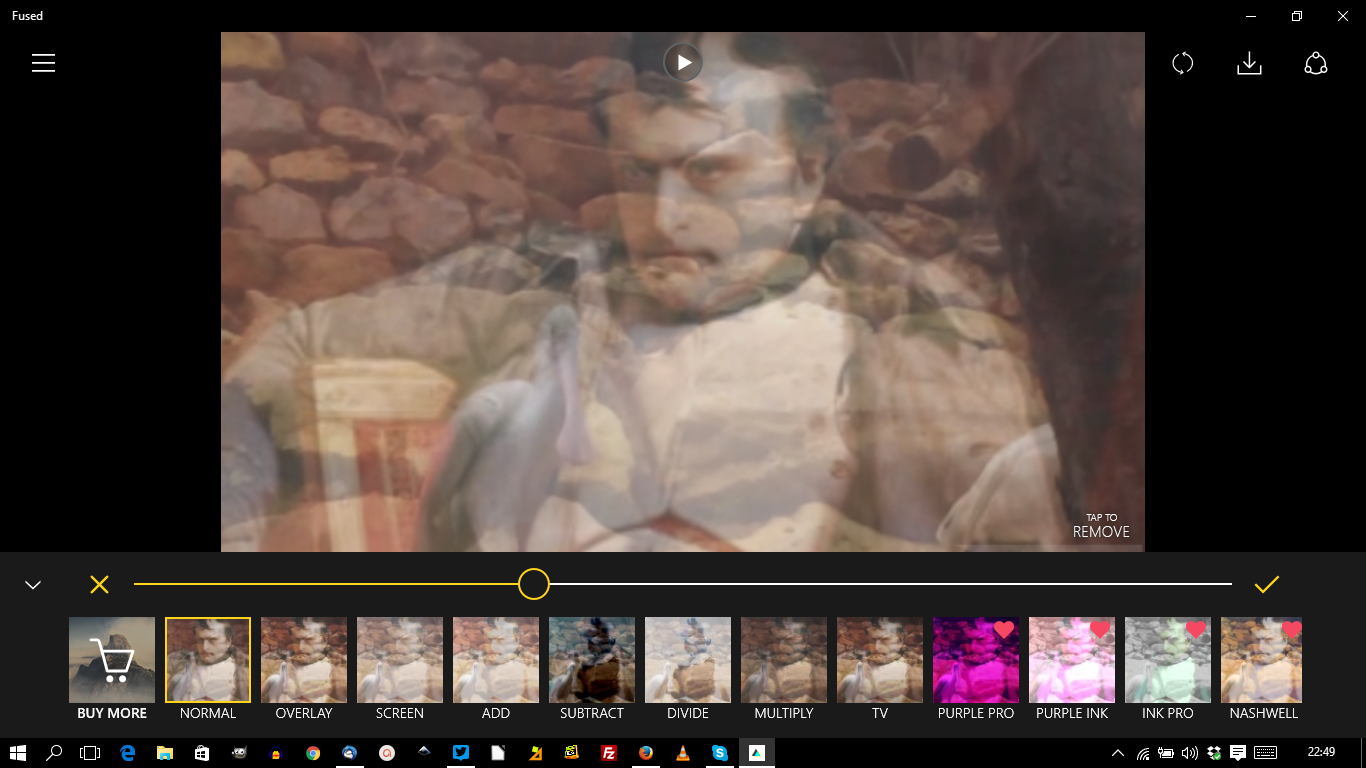The width and height of the screenshot is (1366, 768).
Task: Select the Normal blend mode
Action: [208, 660]
